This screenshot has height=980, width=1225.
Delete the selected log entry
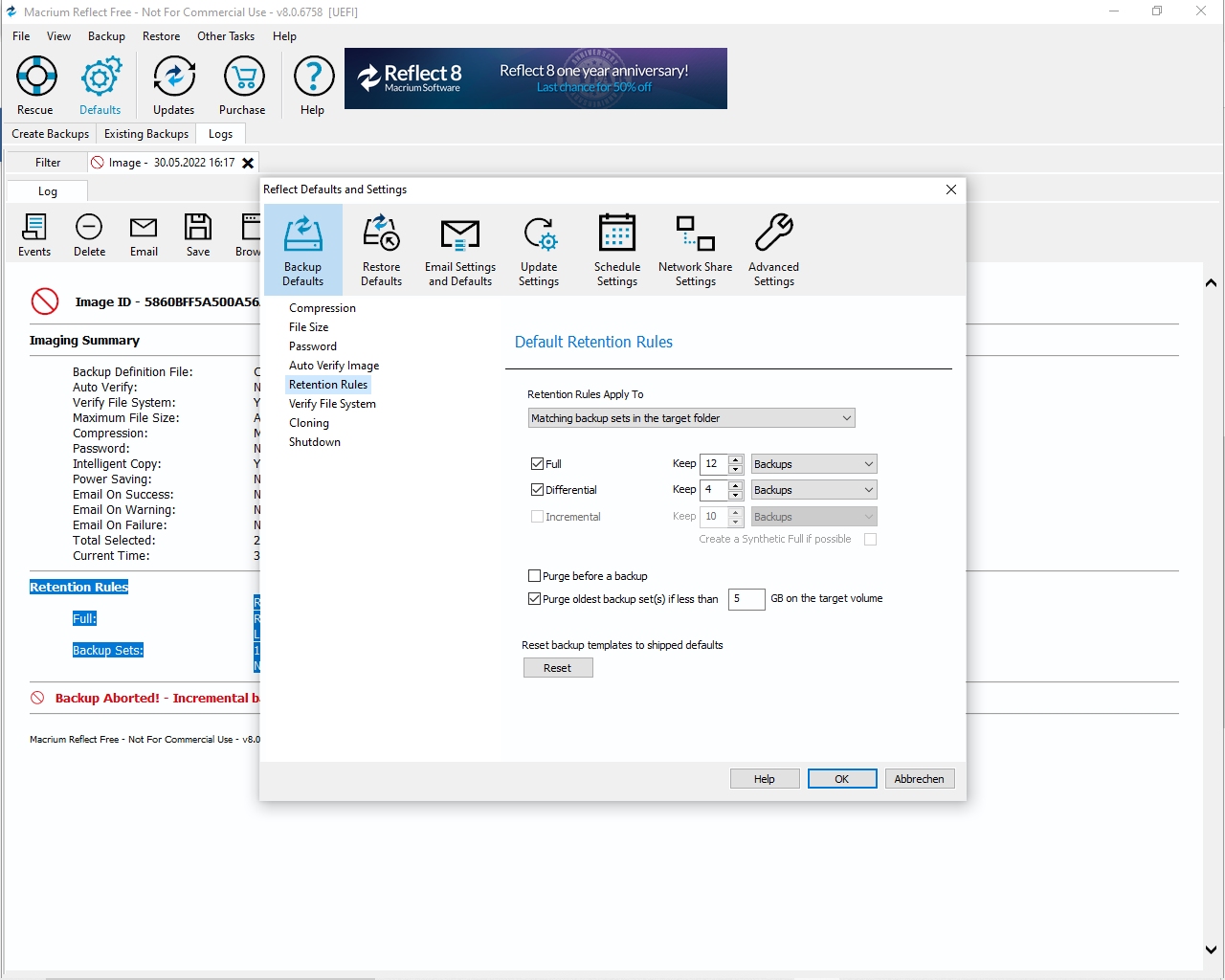(x=89, y=235)
